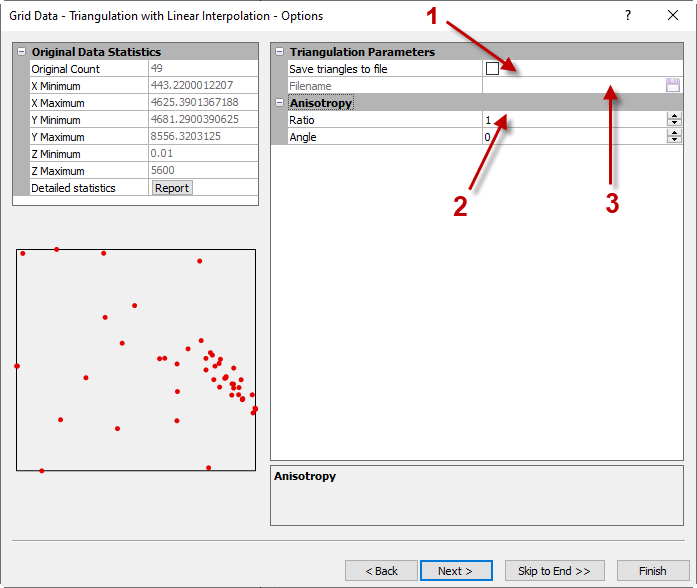Close the Grid Data dialog
697x588 pixels.
point(673,16)
